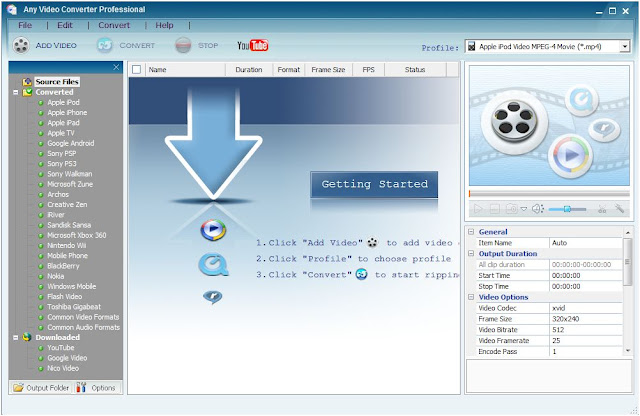
Task: Click the Status column header
Action: pos(415,70)
